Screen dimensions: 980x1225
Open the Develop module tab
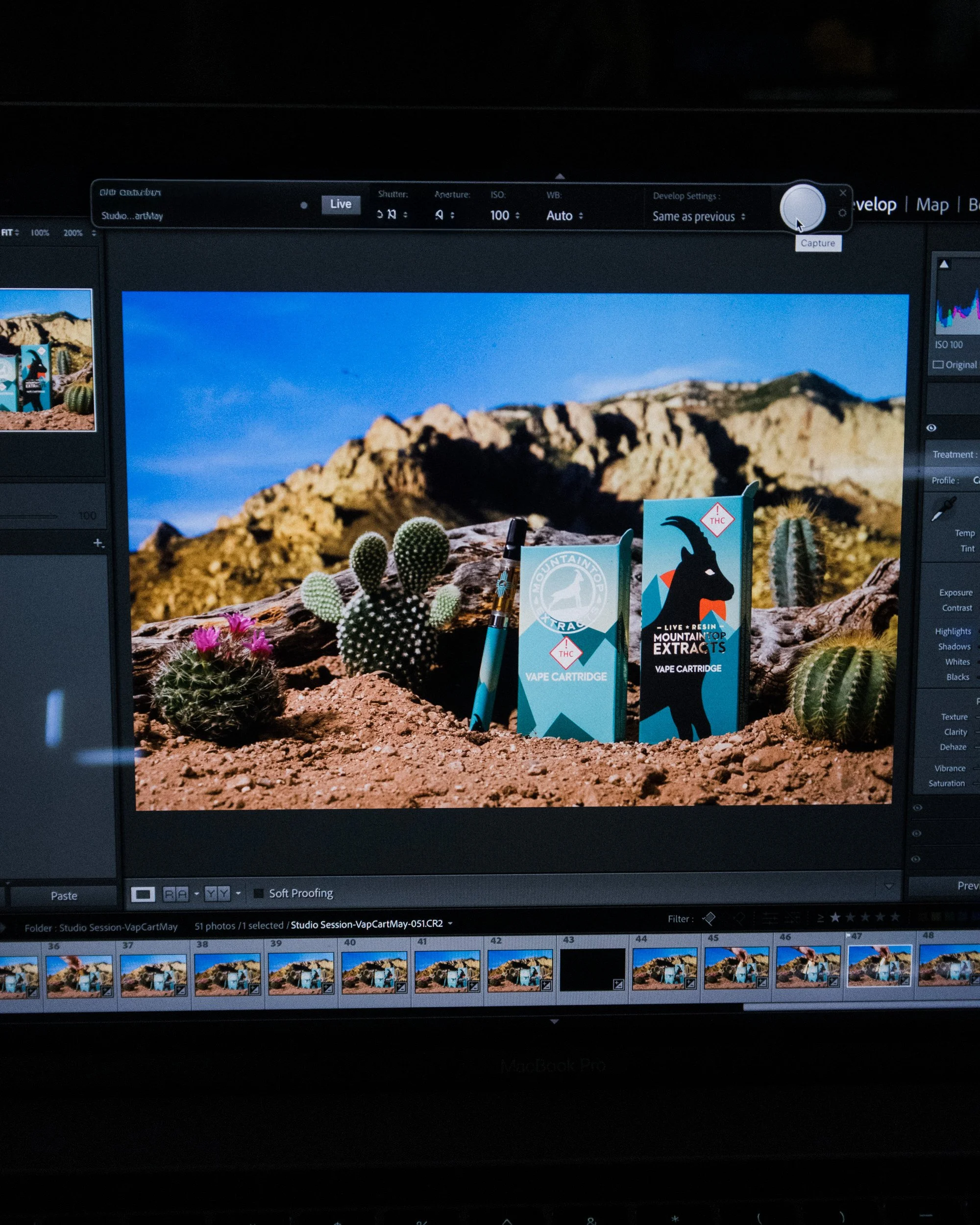875,204
